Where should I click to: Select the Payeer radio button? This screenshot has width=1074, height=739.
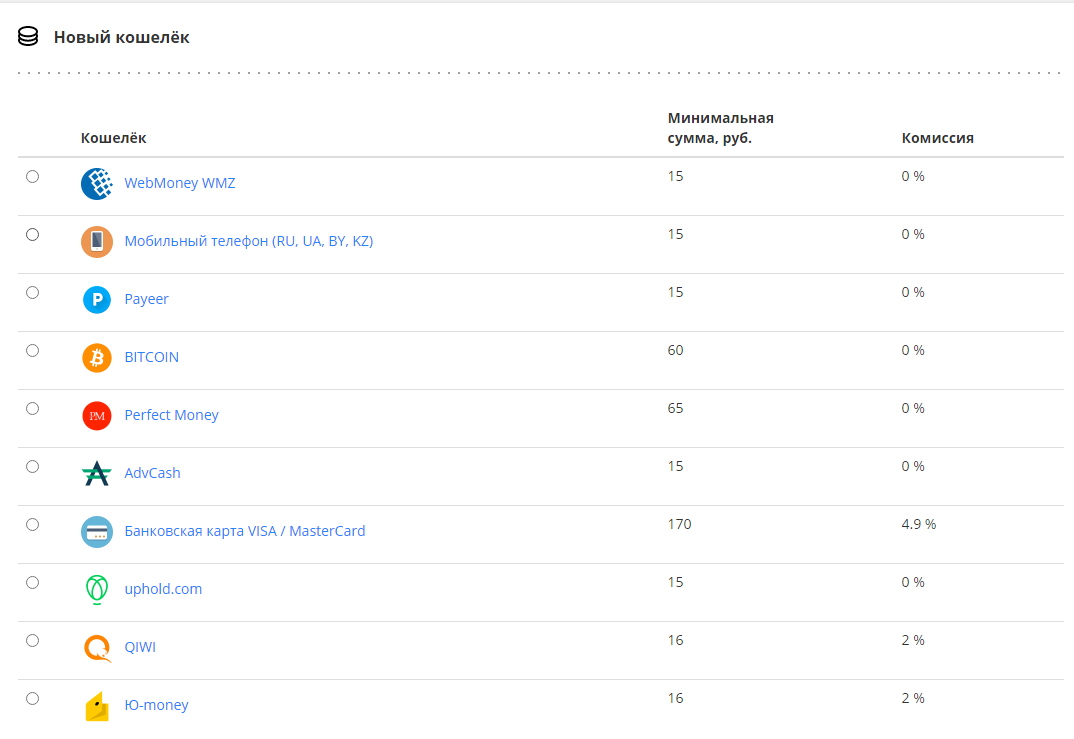point(33,293)
